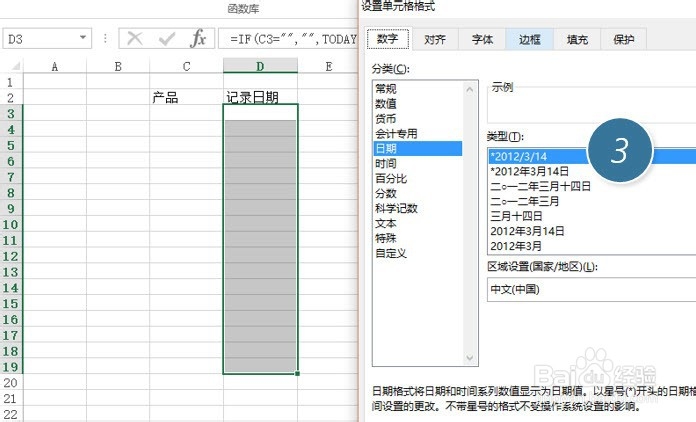
Task: Choose date type *2012年3月14日
Action: [530, 171]
